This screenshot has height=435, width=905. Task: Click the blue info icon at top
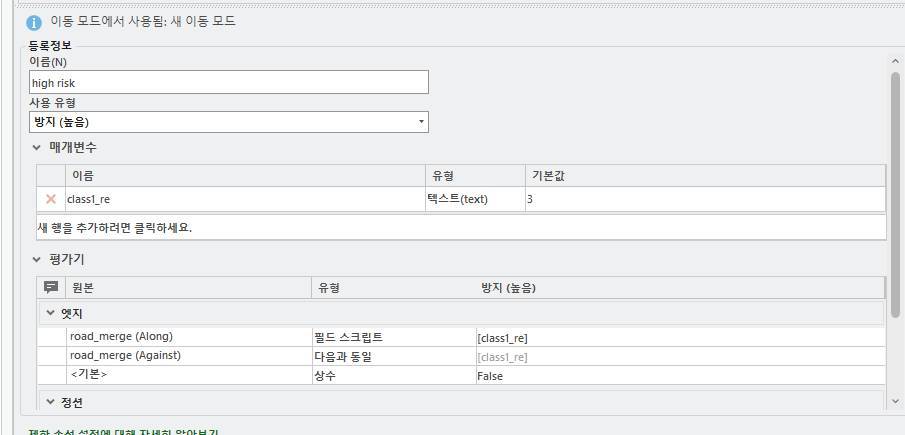point(34,22)
